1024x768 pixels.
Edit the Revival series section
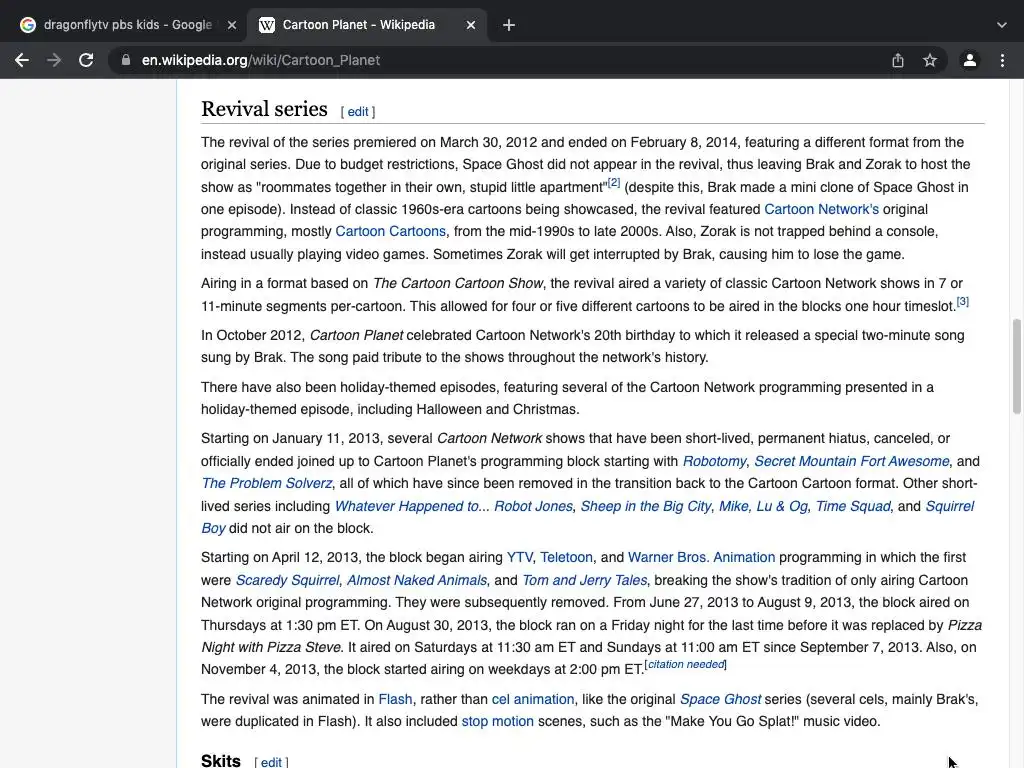click(x=358, y=112)
